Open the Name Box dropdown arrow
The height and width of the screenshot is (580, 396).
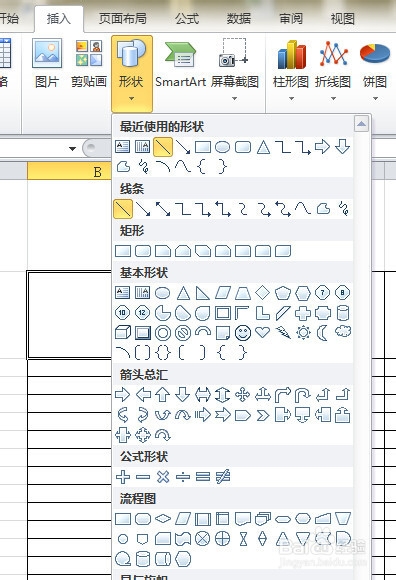[x=72, y=149]
